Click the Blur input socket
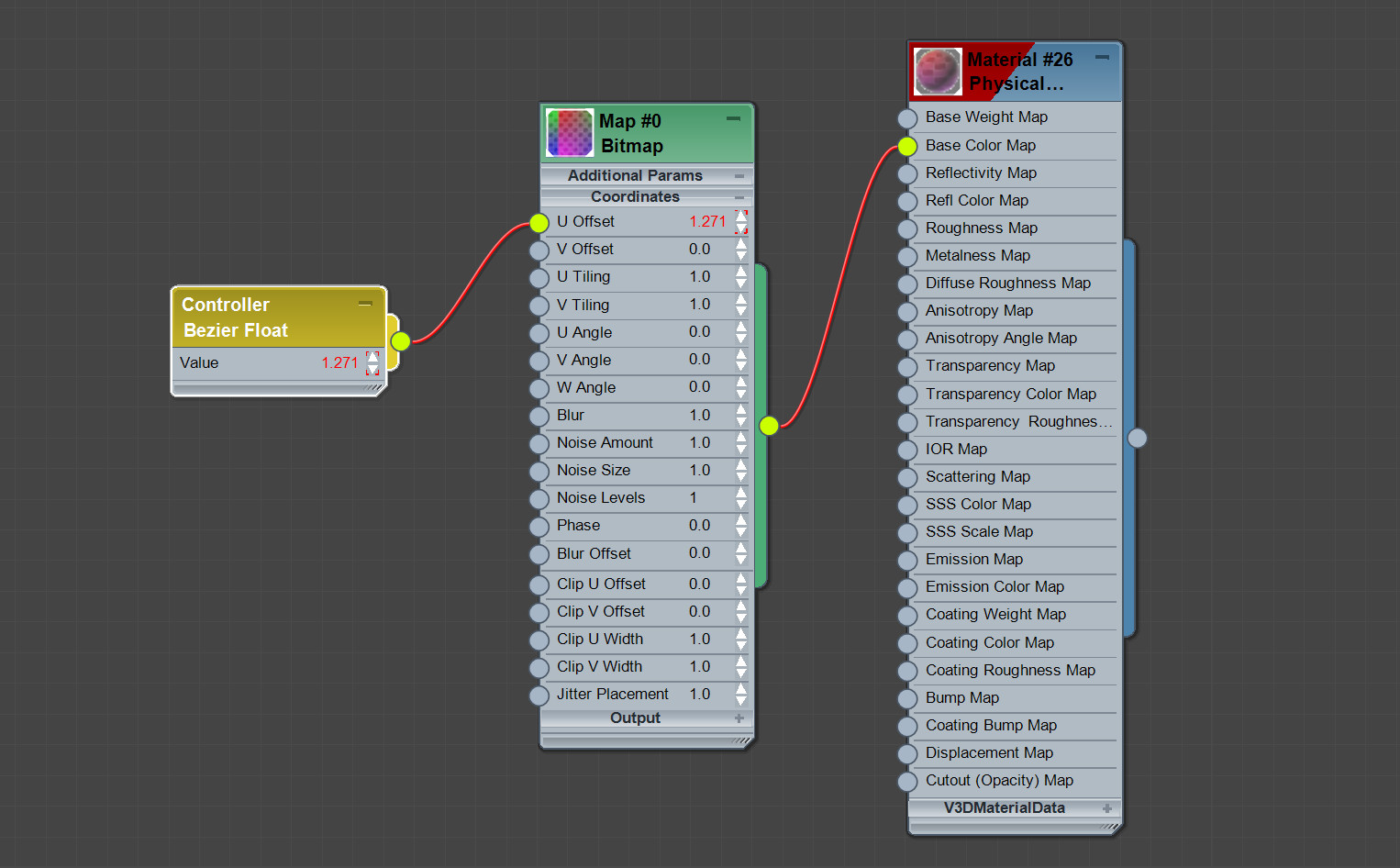The width and height of the screenshot is (1400, 868). [539, 416]
